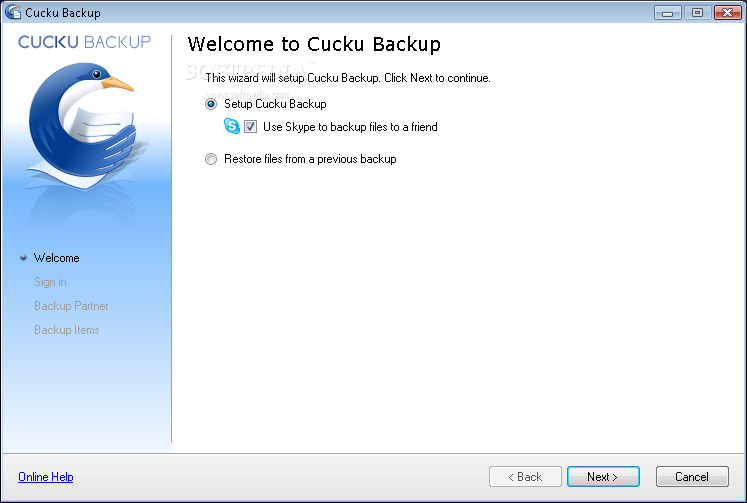Open the Backup Items step
The height and width of the screenshot is (503, 747).
(67, 330)
